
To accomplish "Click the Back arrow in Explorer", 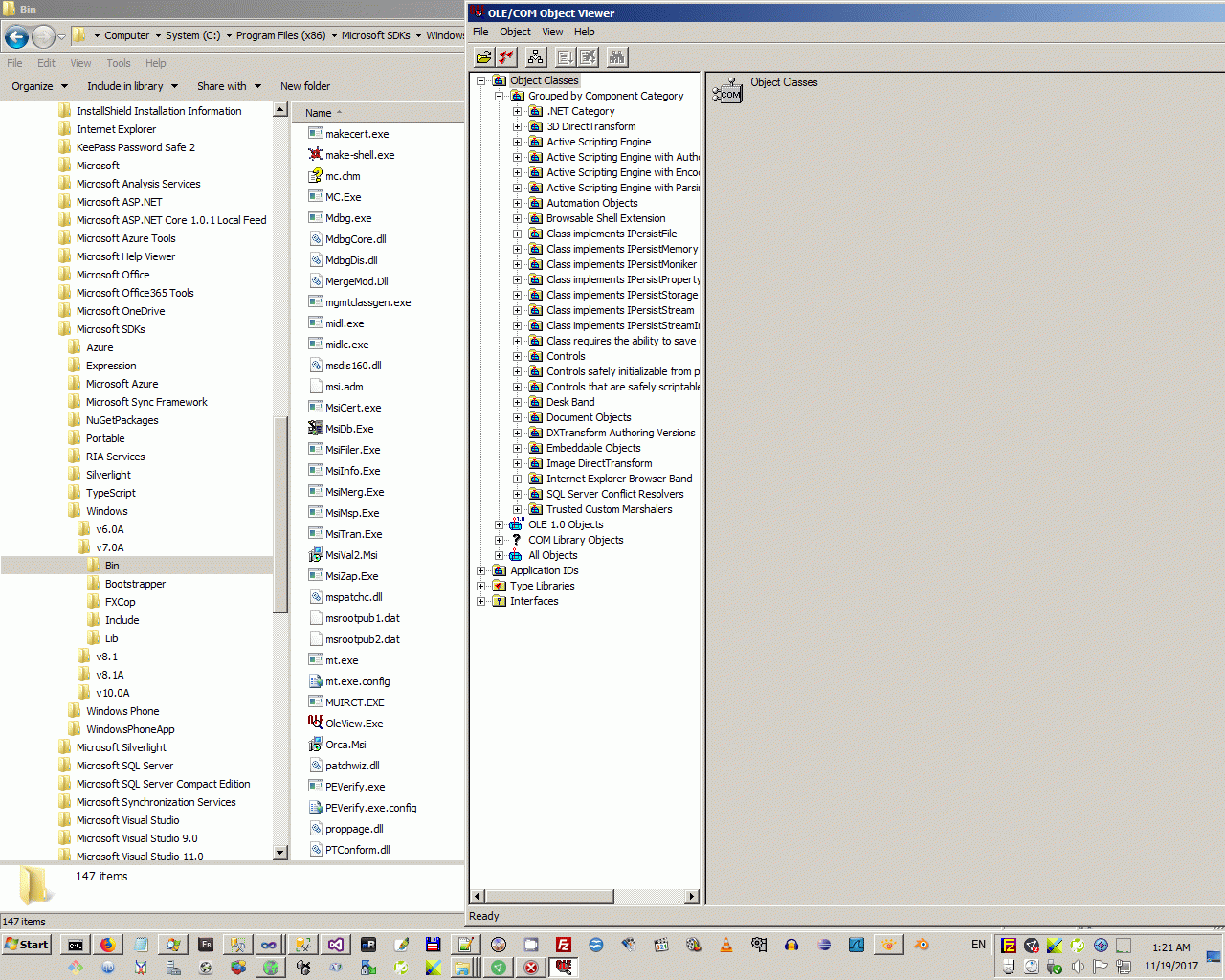I will click(x=16, y=36).
